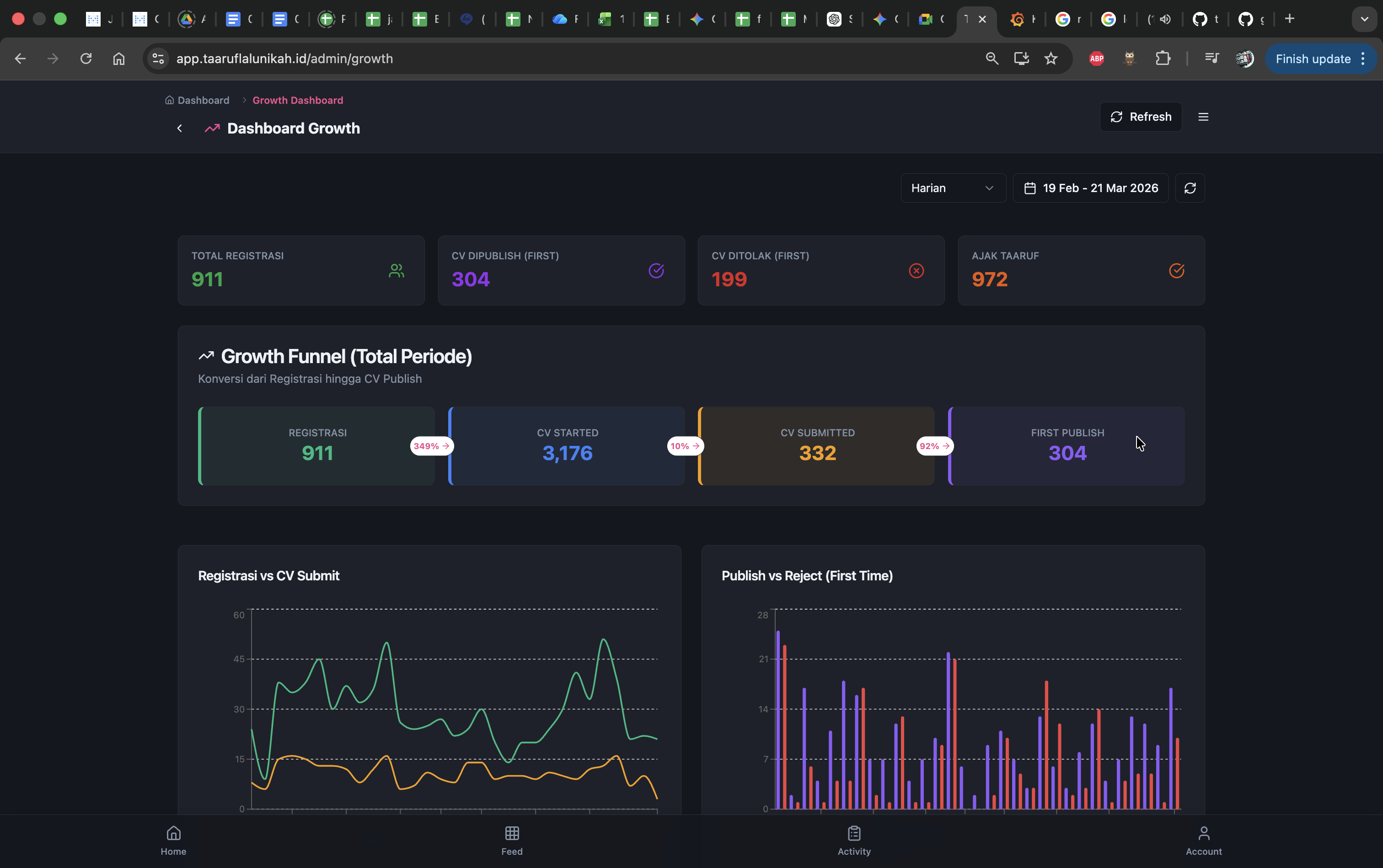Toggle the search zoom icon in address bar

click(992, 58)
